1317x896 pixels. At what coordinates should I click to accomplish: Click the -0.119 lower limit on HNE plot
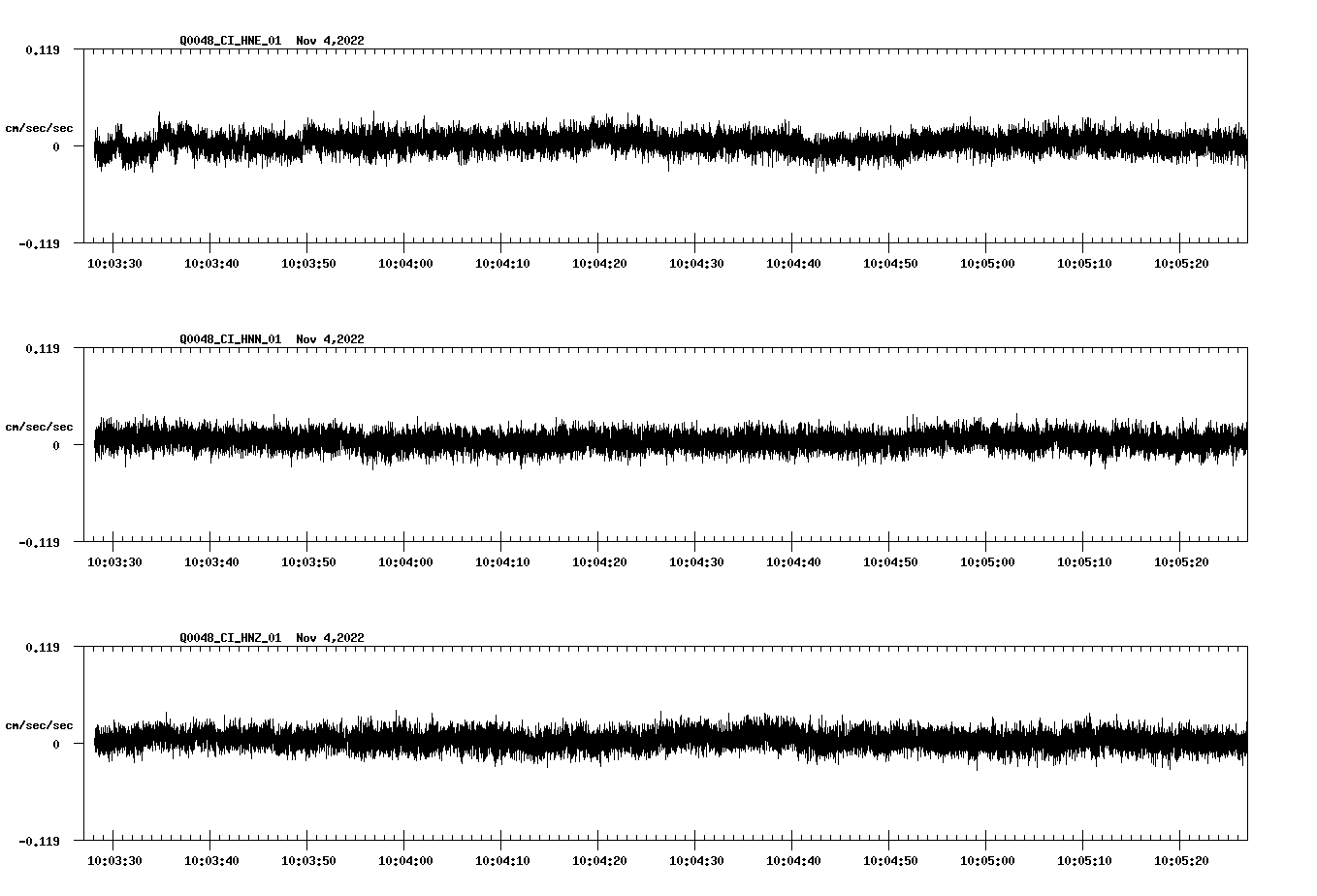pyautogui.click(x=39, y=243)
